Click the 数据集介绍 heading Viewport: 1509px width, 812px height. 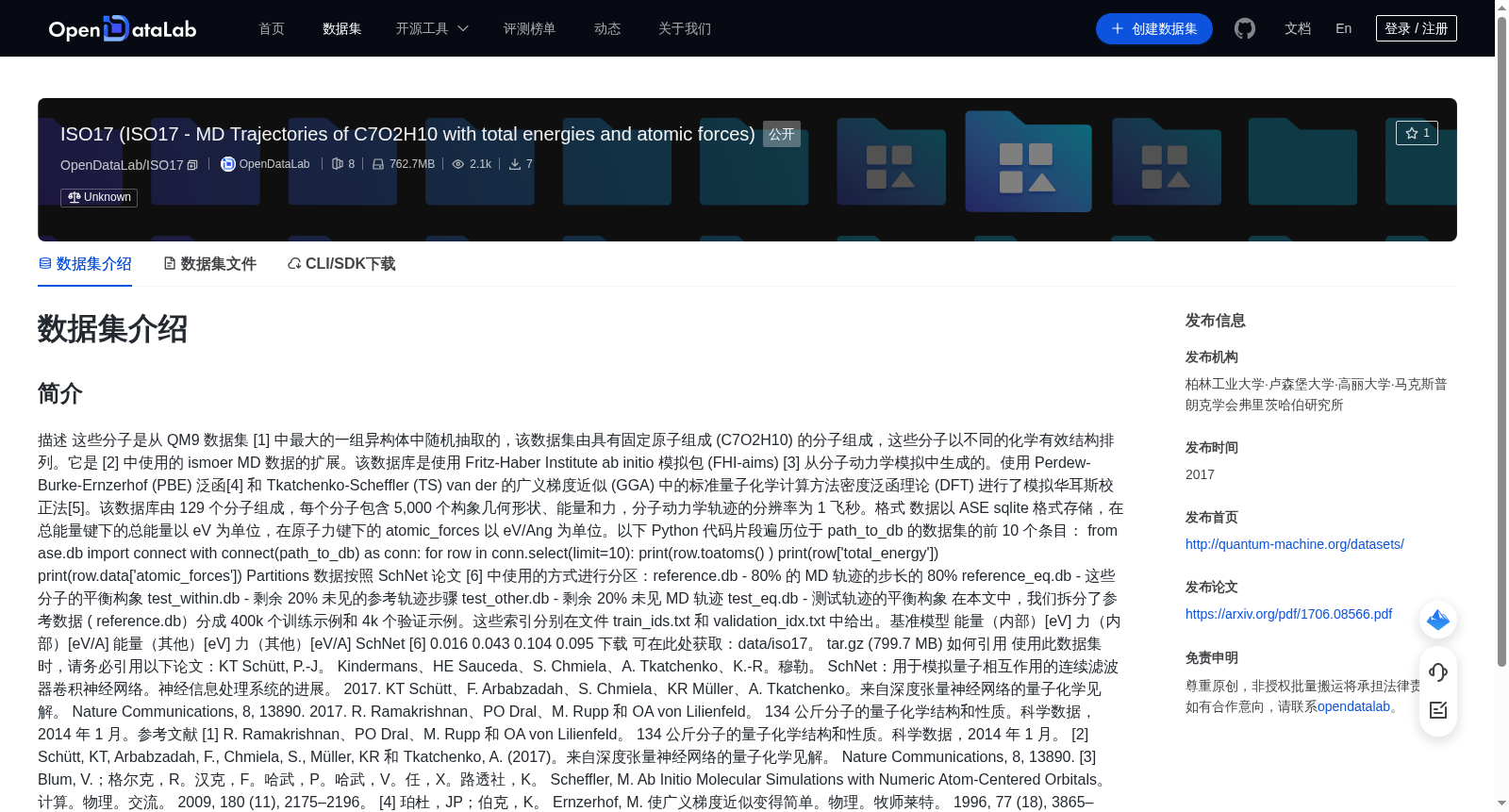(x=113, y=329)
